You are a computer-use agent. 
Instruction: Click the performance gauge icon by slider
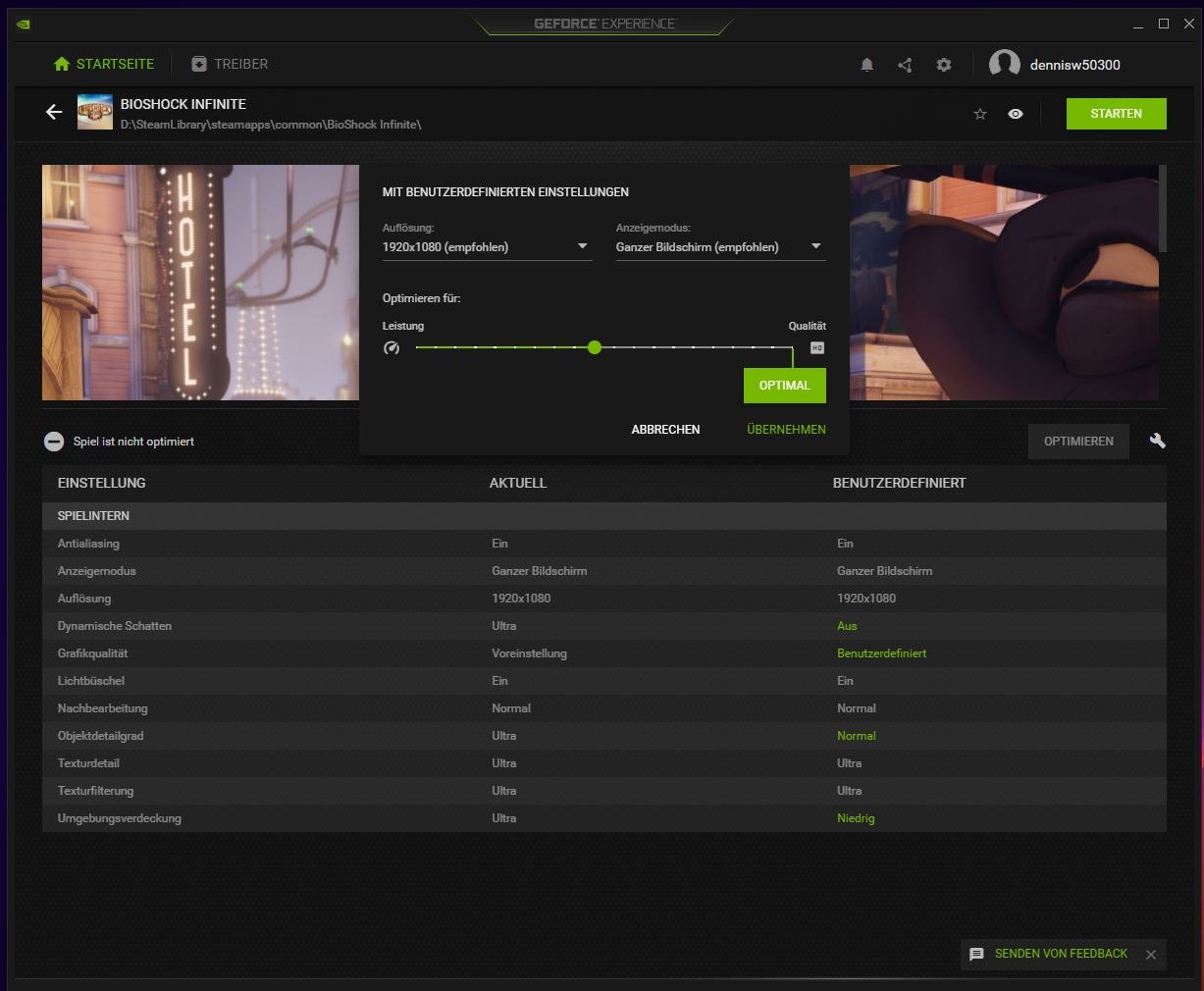[392, 347]
